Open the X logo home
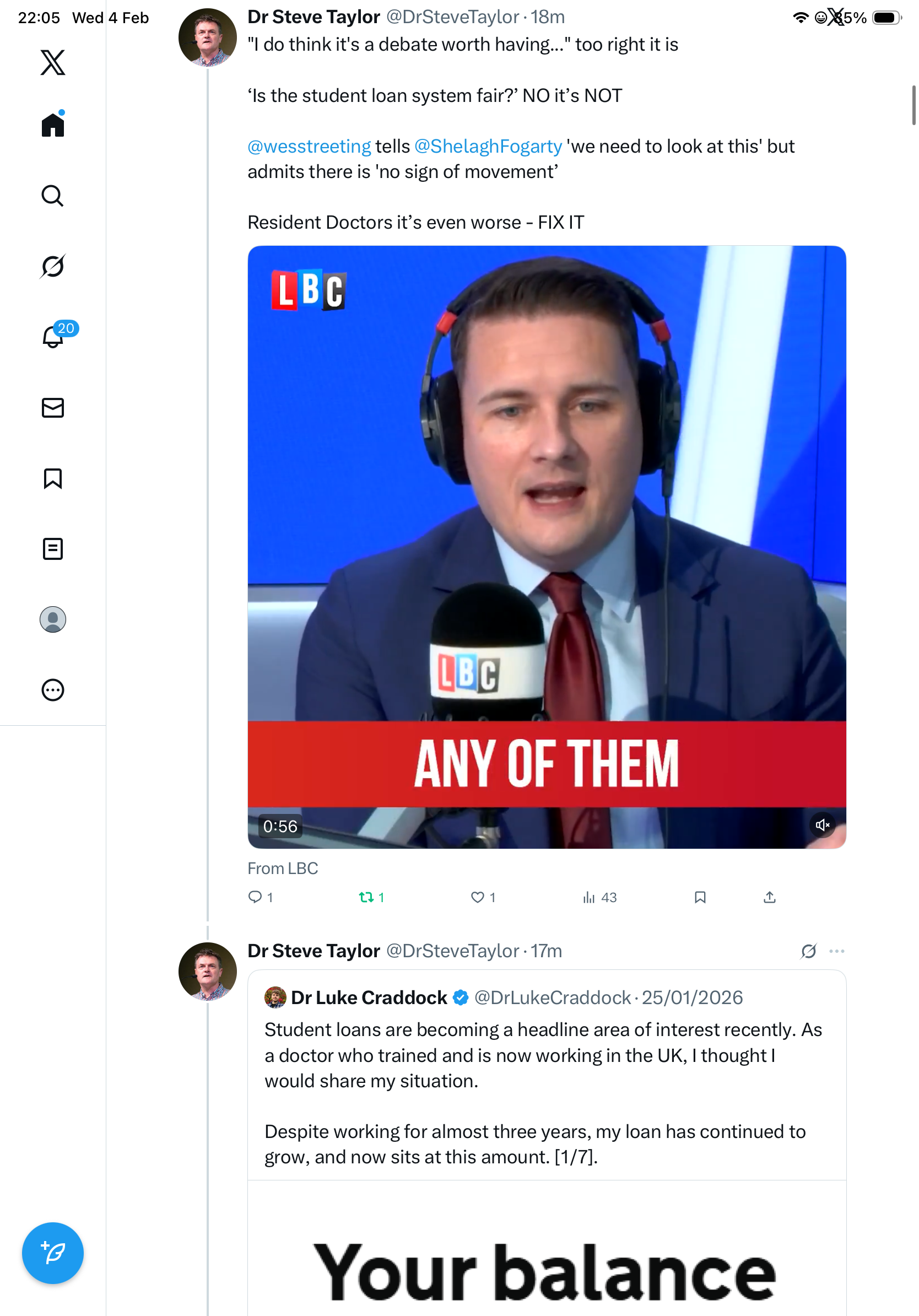The image size is (919, 1316). pos(53,62)
